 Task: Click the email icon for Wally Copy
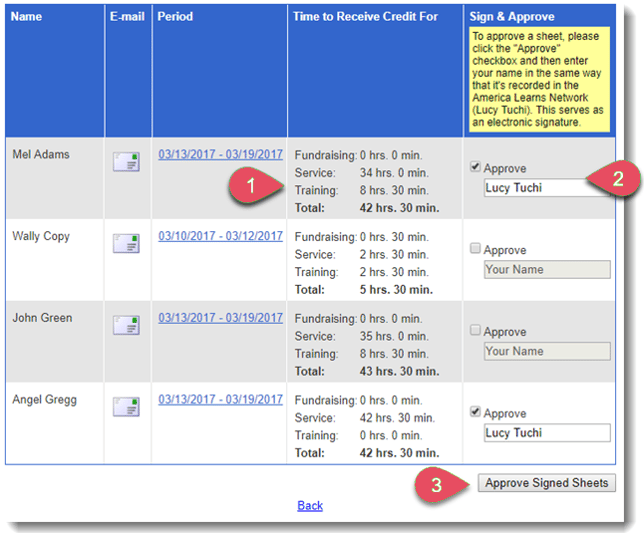(126, 244)
